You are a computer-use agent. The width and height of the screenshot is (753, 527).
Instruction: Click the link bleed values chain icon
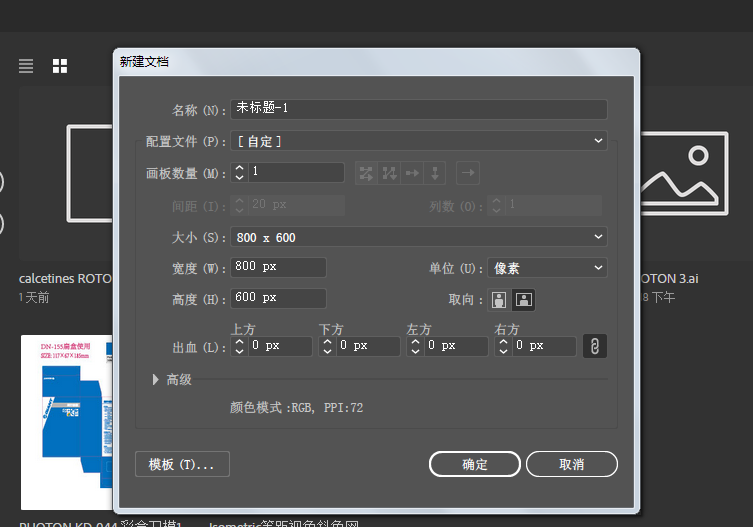click(x=594, y=346)
